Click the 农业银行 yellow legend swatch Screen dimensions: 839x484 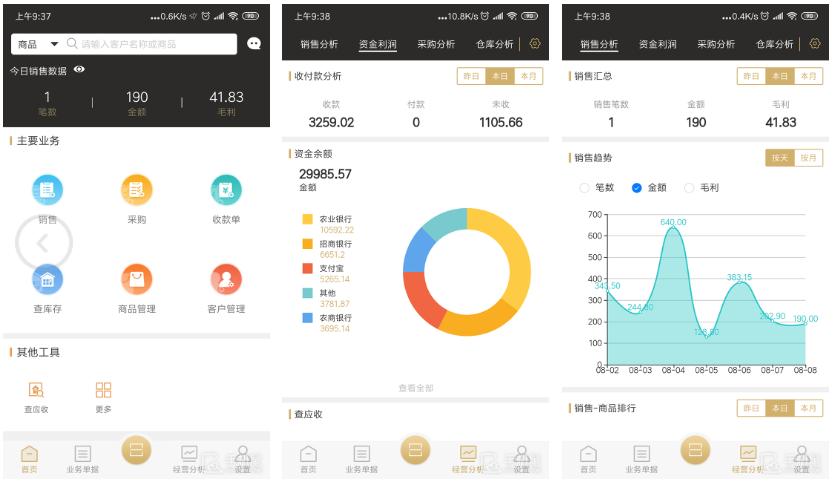pos(308,219)
